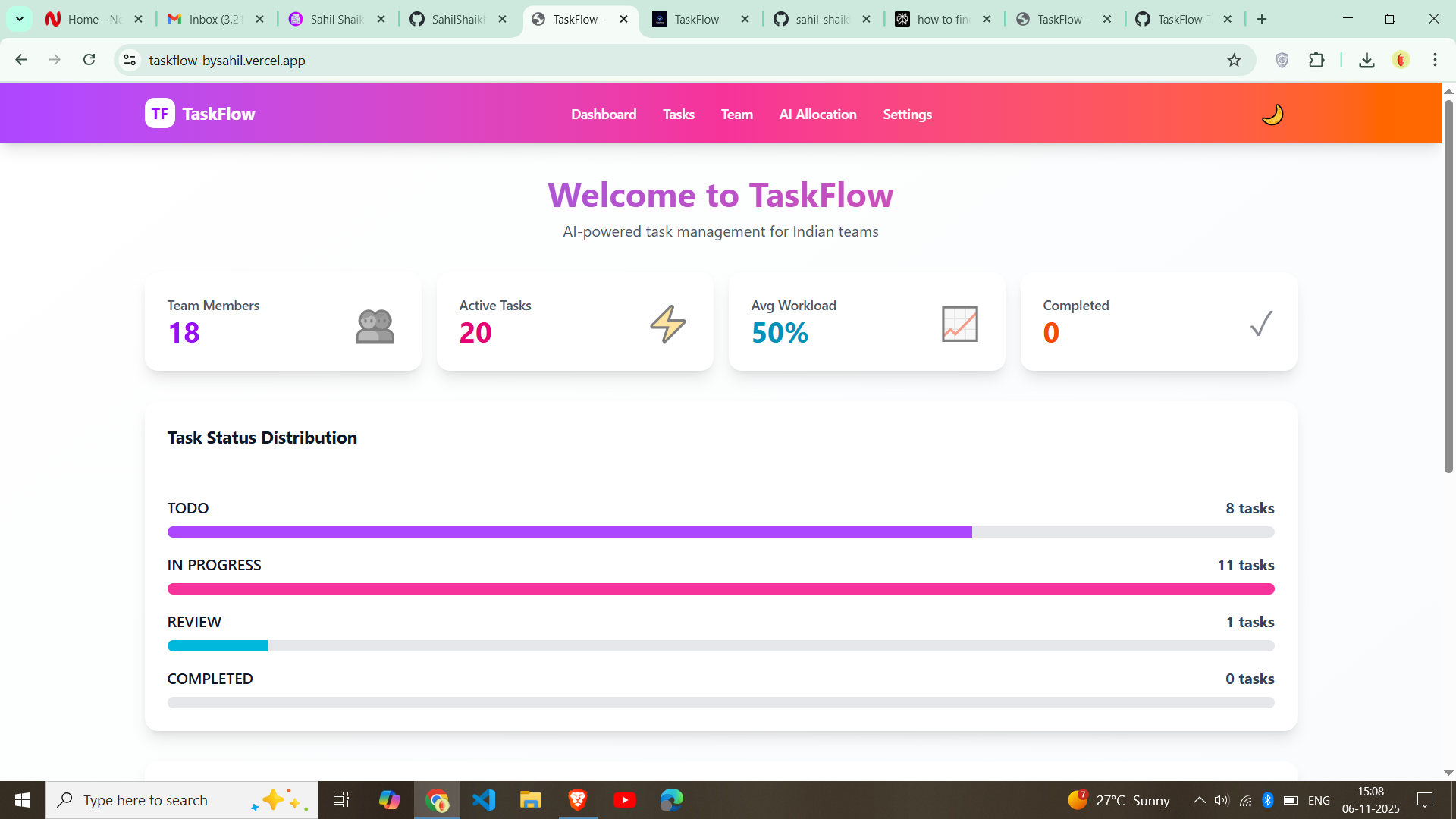Show hidden system tray icons
Image resolution: width=1456 pixels, height=819 pixels.
click(1199, 800)
